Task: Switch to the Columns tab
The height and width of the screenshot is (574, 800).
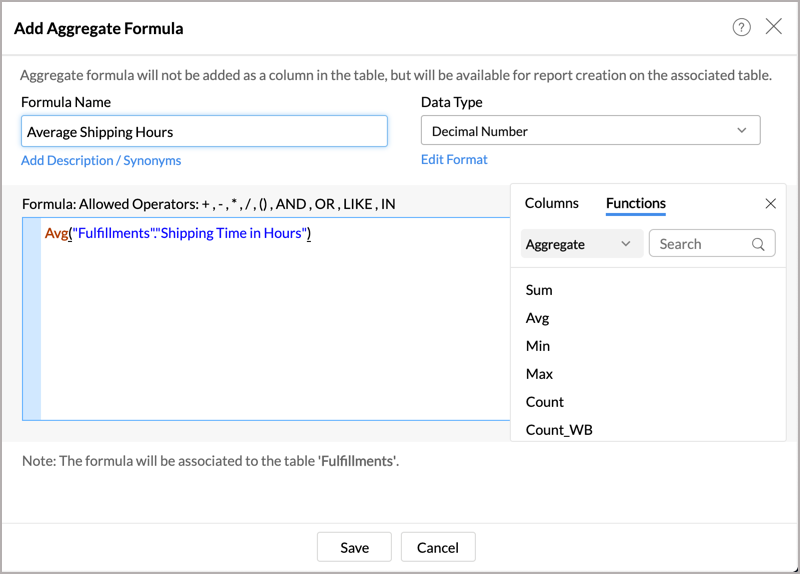Action: click(551, 204)
